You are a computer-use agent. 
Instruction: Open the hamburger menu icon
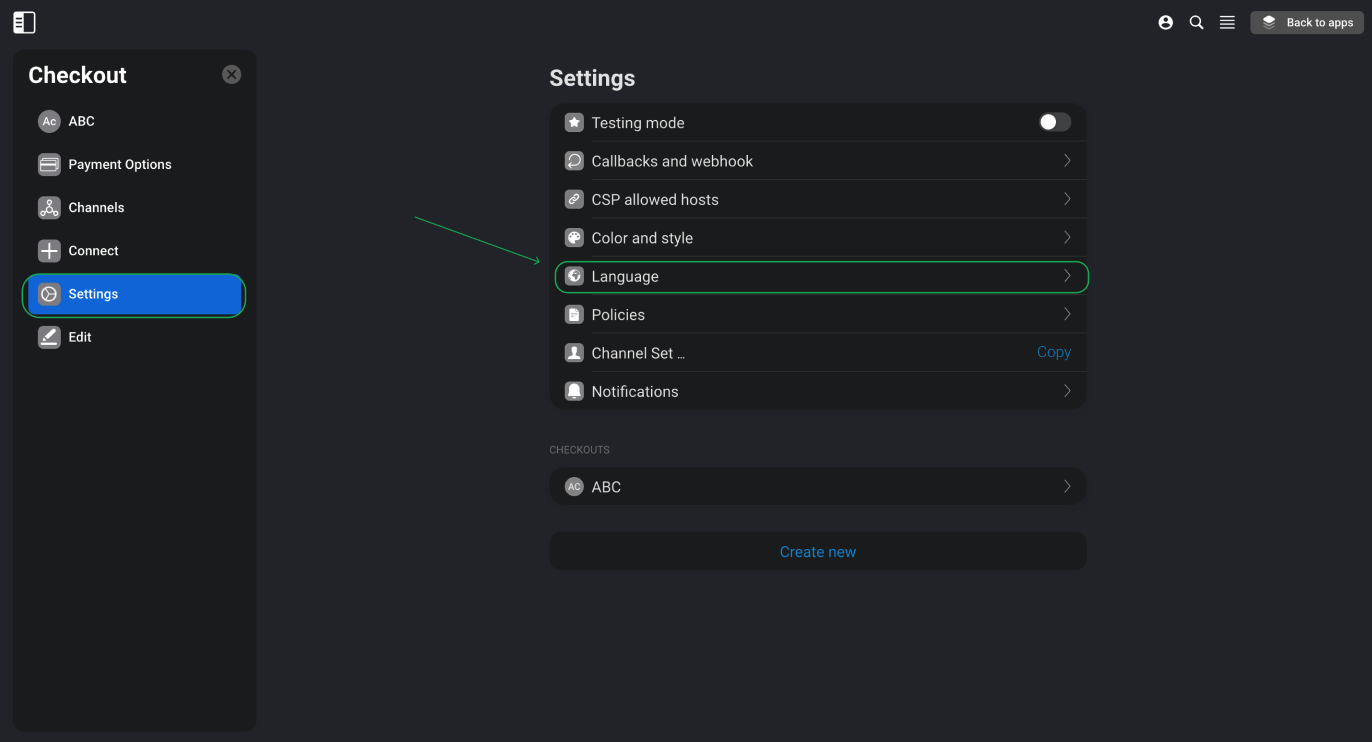(x=1227, y=22)
